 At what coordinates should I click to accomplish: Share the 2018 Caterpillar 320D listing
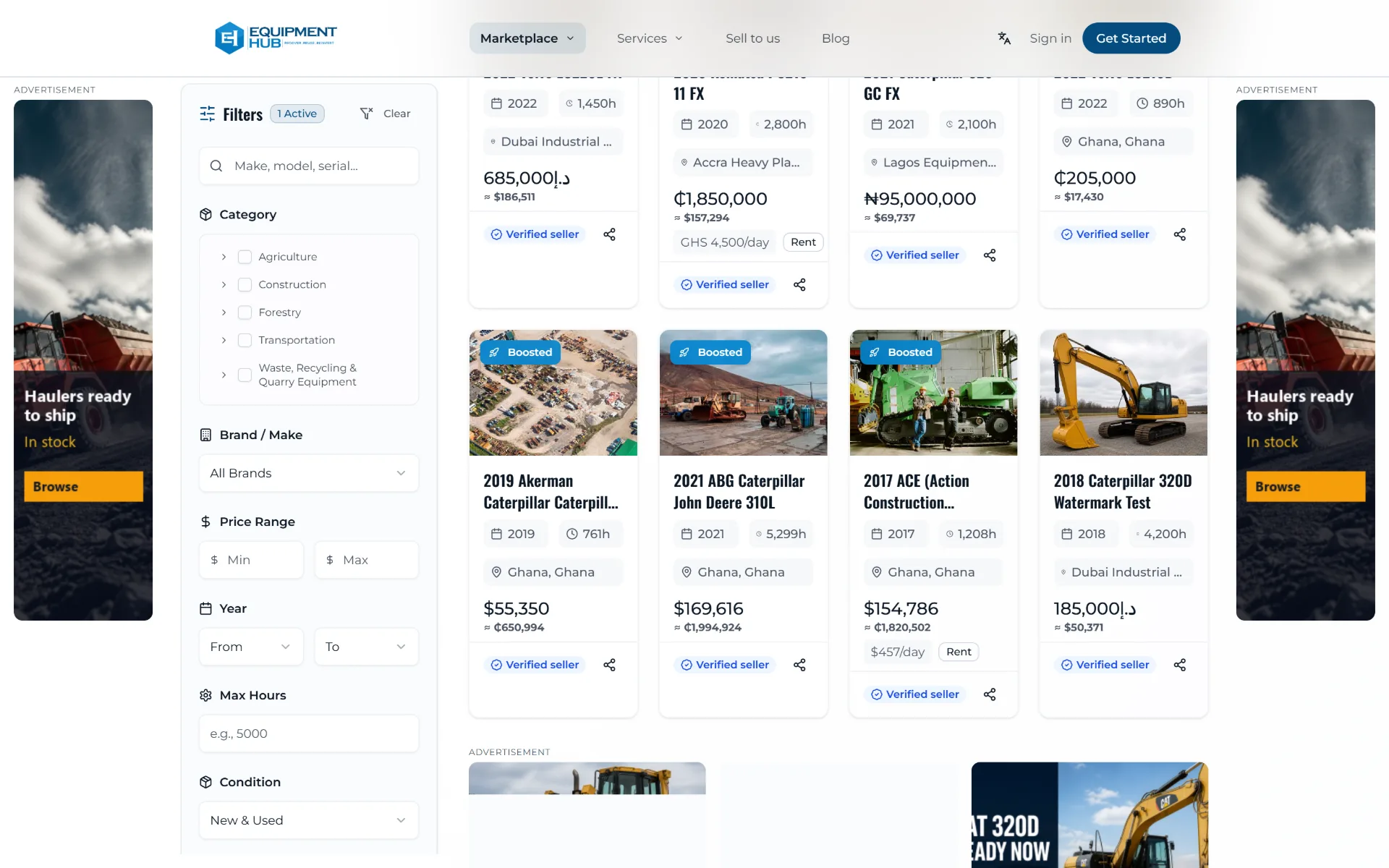pyautogui.click(x=1180, y=665)
